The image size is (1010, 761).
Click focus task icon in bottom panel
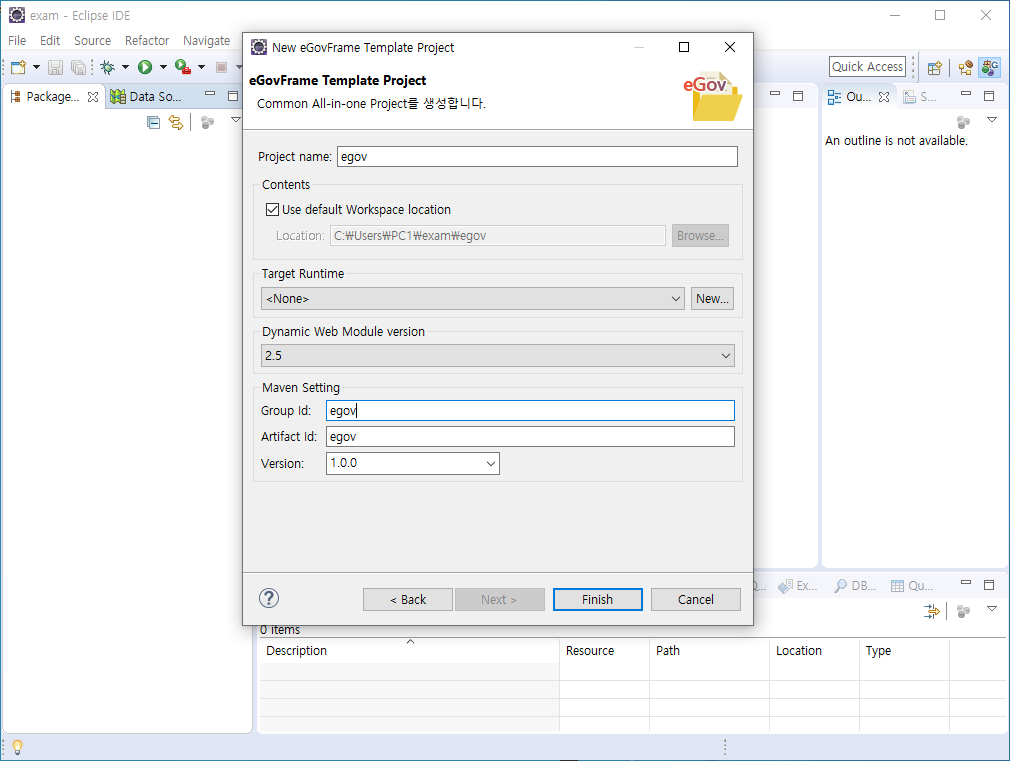point(963,611)
